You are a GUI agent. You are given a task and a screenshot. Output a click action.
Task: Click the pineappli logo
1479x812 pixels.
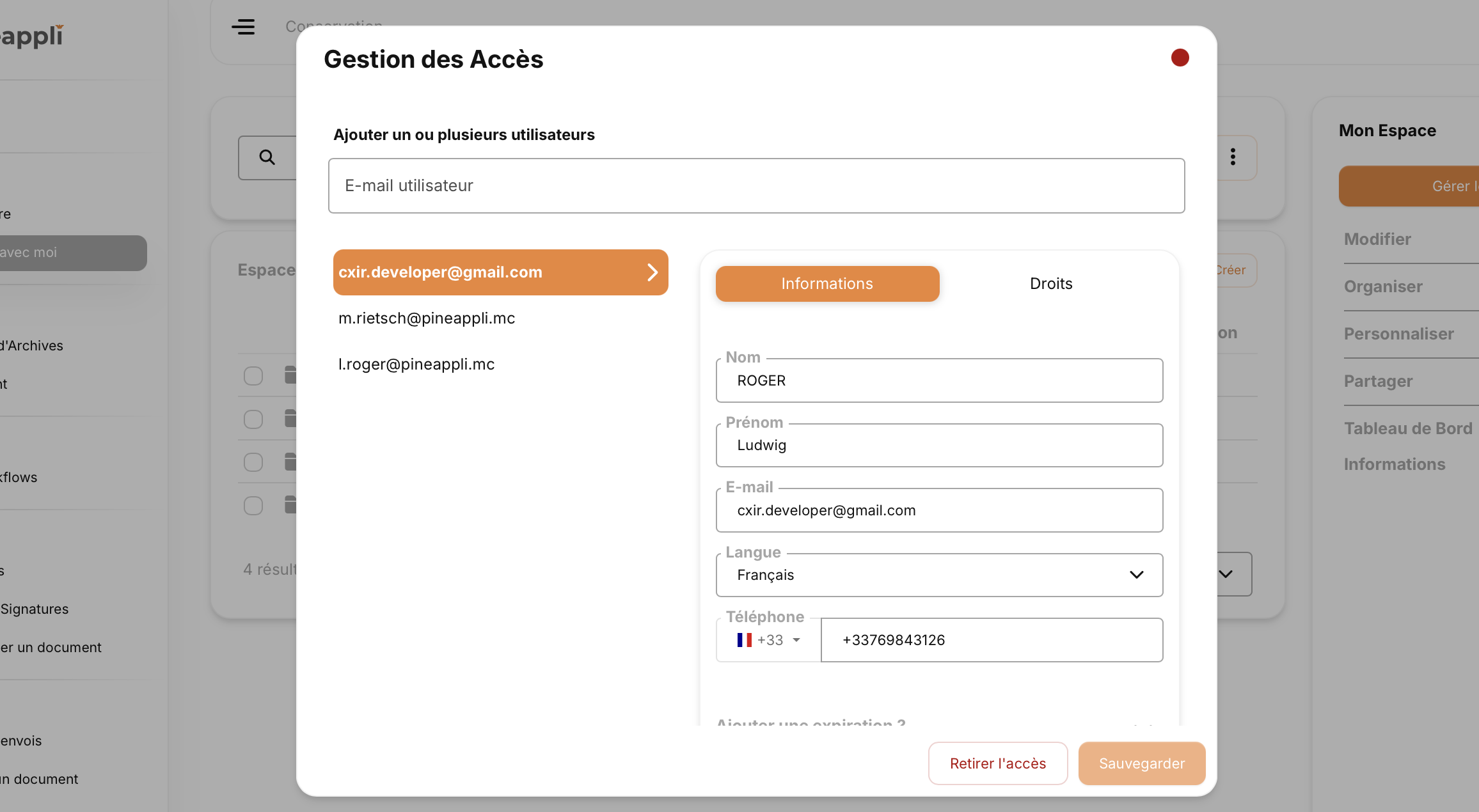click(x=32, y=36)
